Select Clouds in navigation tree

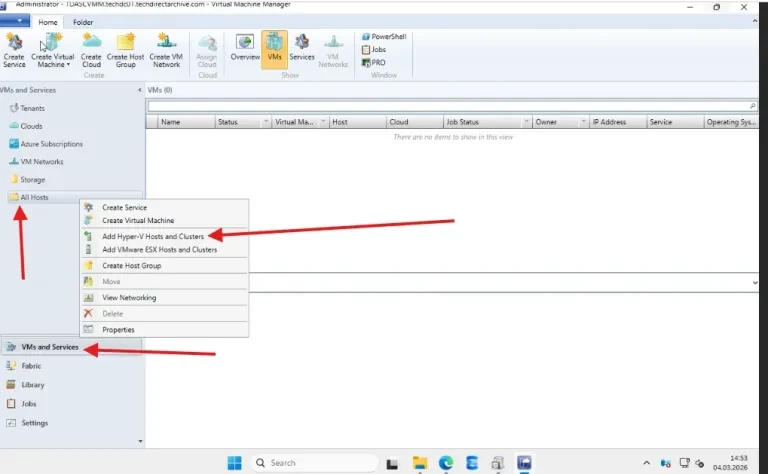coord(26,126)
